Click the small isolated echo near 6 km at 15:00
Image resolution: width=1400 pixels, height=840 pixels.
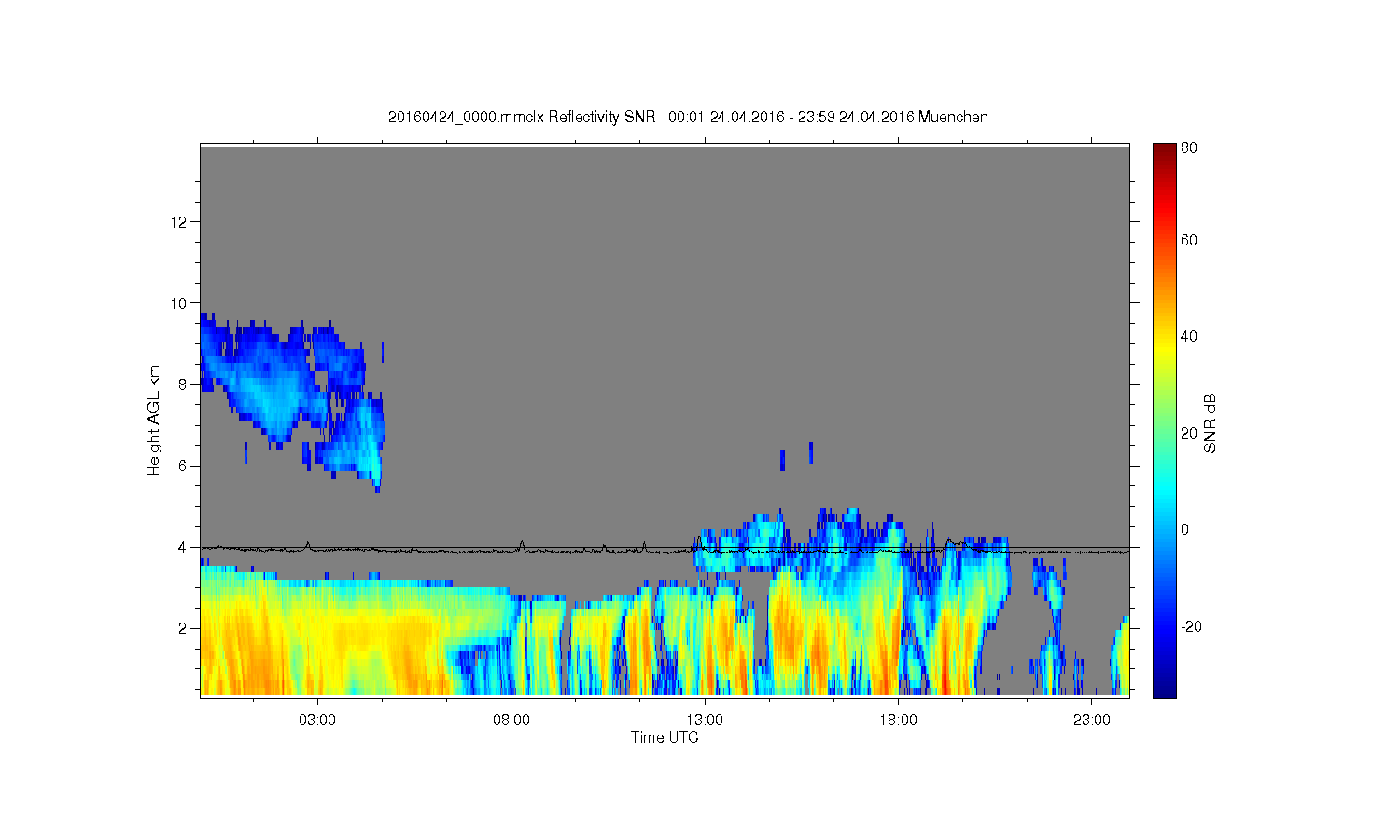[782, 460]
